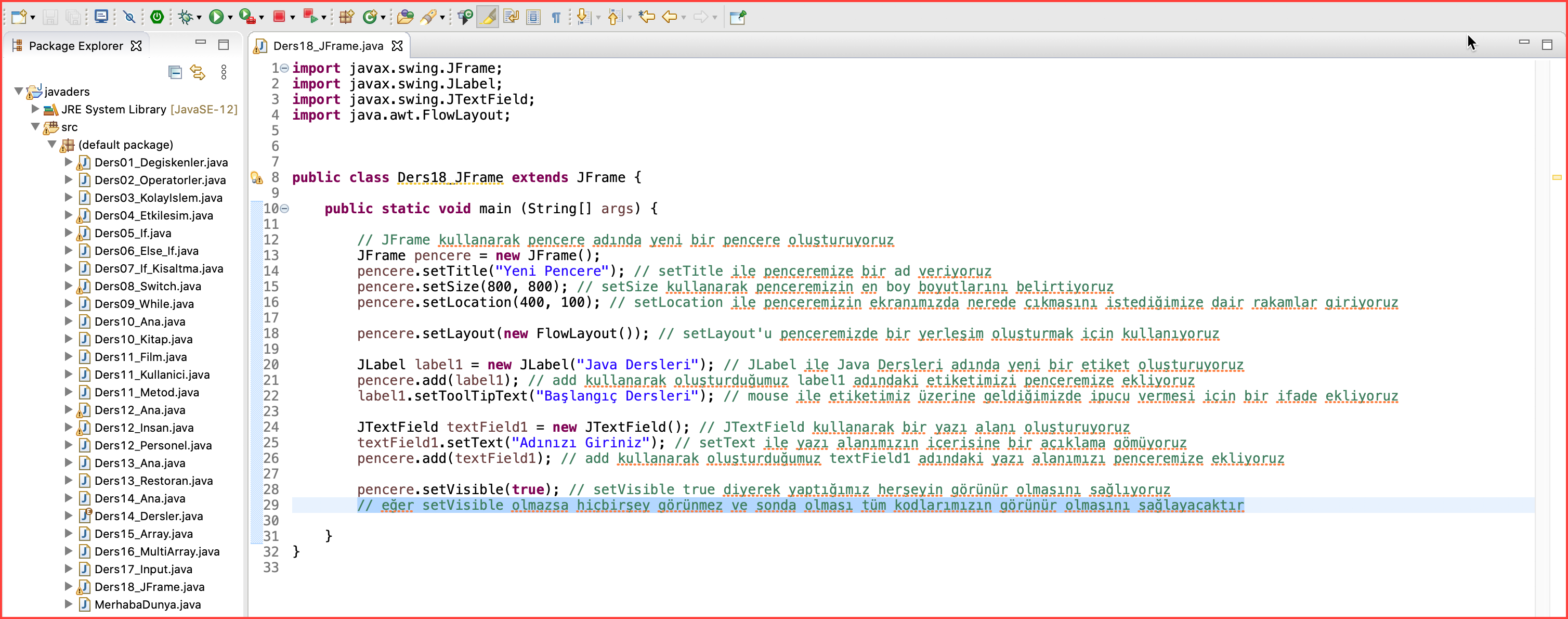The width and height of the screenshot is (1568, 619).
Task: Click the New file wizard icon
Action: click(18, 17)
